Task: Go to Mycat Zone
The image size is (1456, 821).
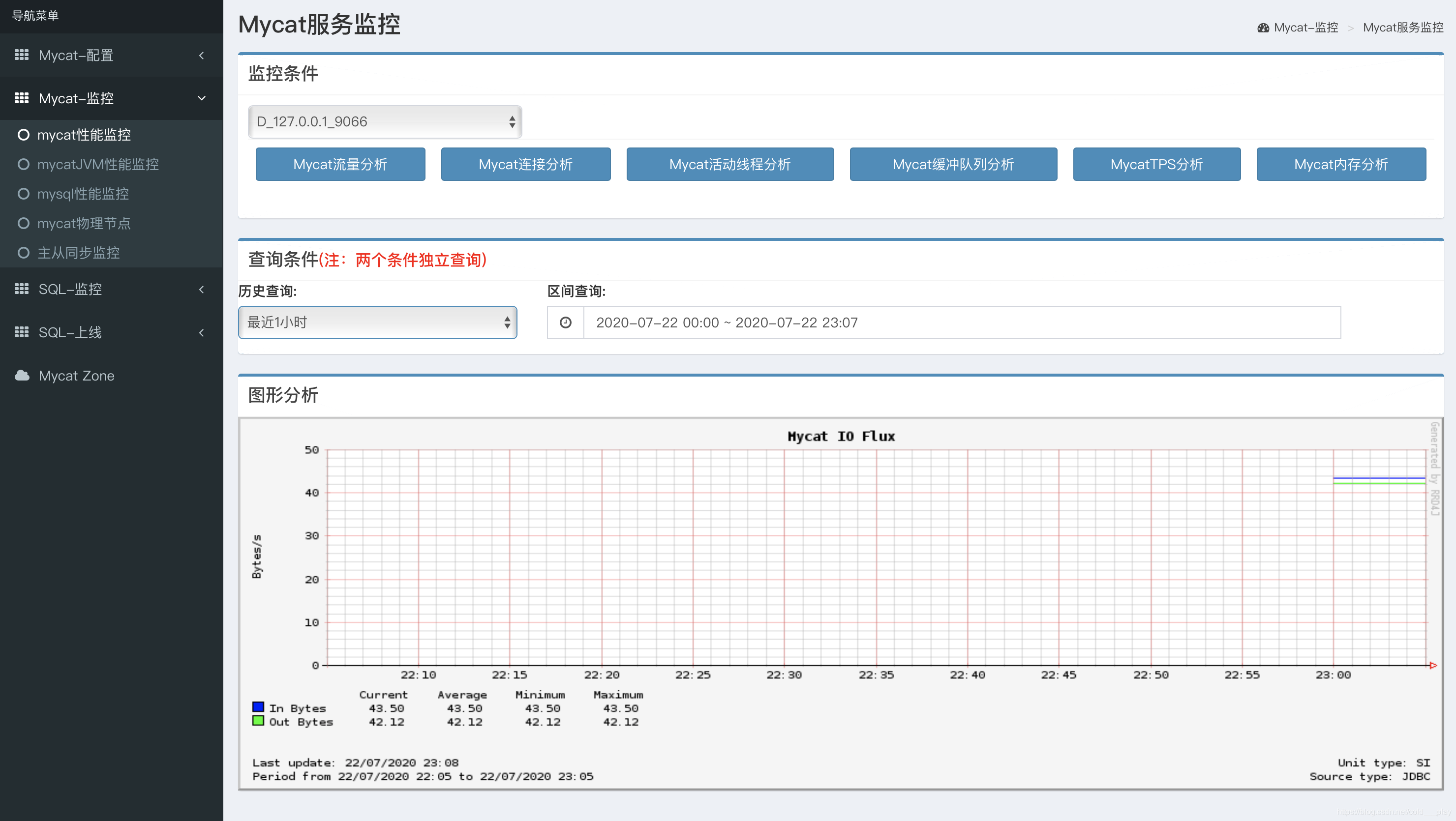Action: pyautogui.click(x=111, y=375)
